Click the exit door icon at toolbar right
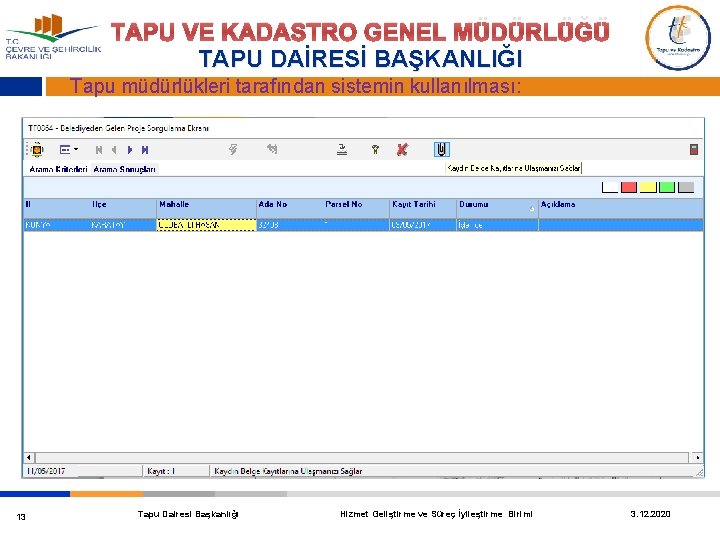The width and height of the screenshot is (720, 540). tap(694, 149)
